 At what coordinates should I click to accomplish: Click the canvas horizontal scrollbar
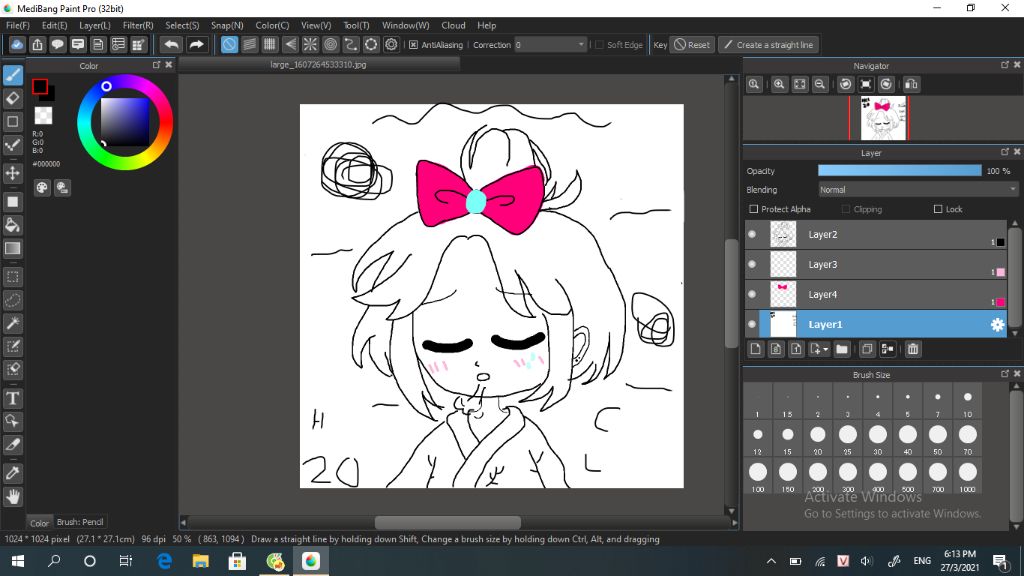(447, 522)
